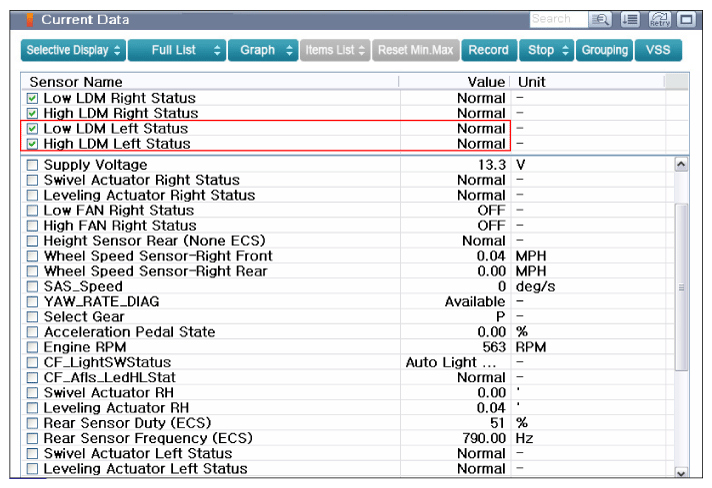Image resolution: width=712 pixels, height=488 pixels.
Task: Check the SAS_Speed checkbox
Action: tap(32, 286)
